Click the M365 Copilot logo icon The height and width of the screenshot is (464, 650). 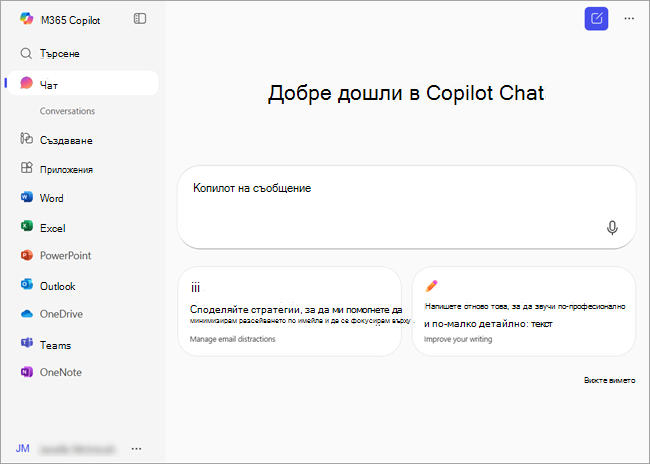(x=27, y=19)
